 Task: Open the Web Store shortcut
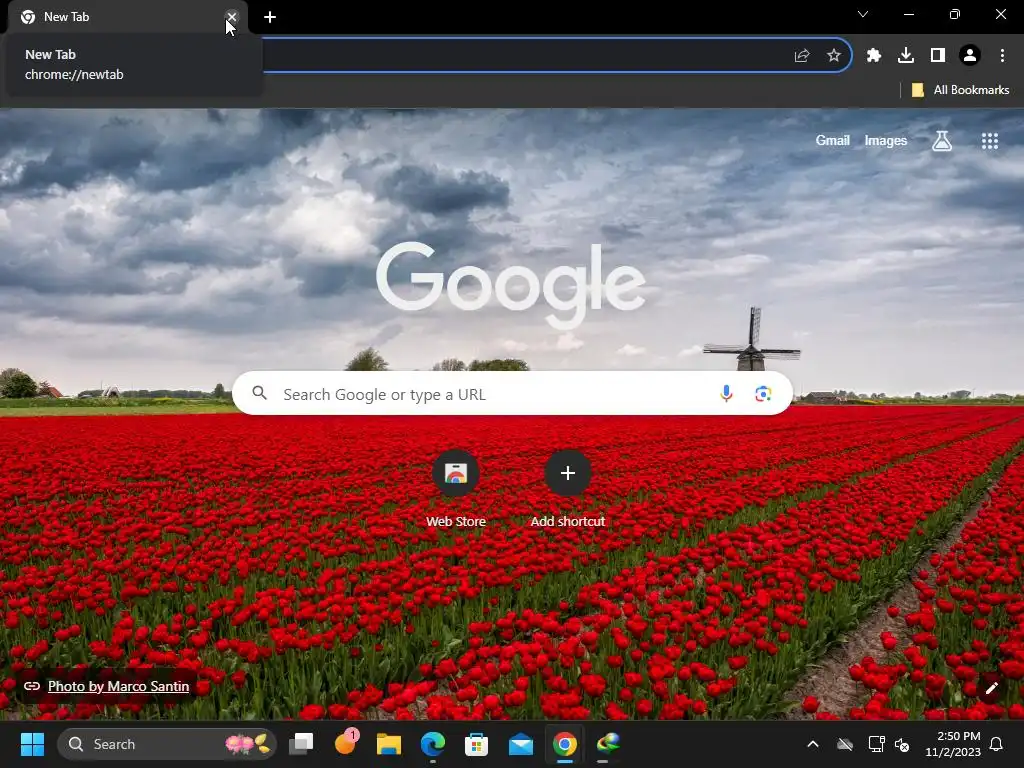456,490
